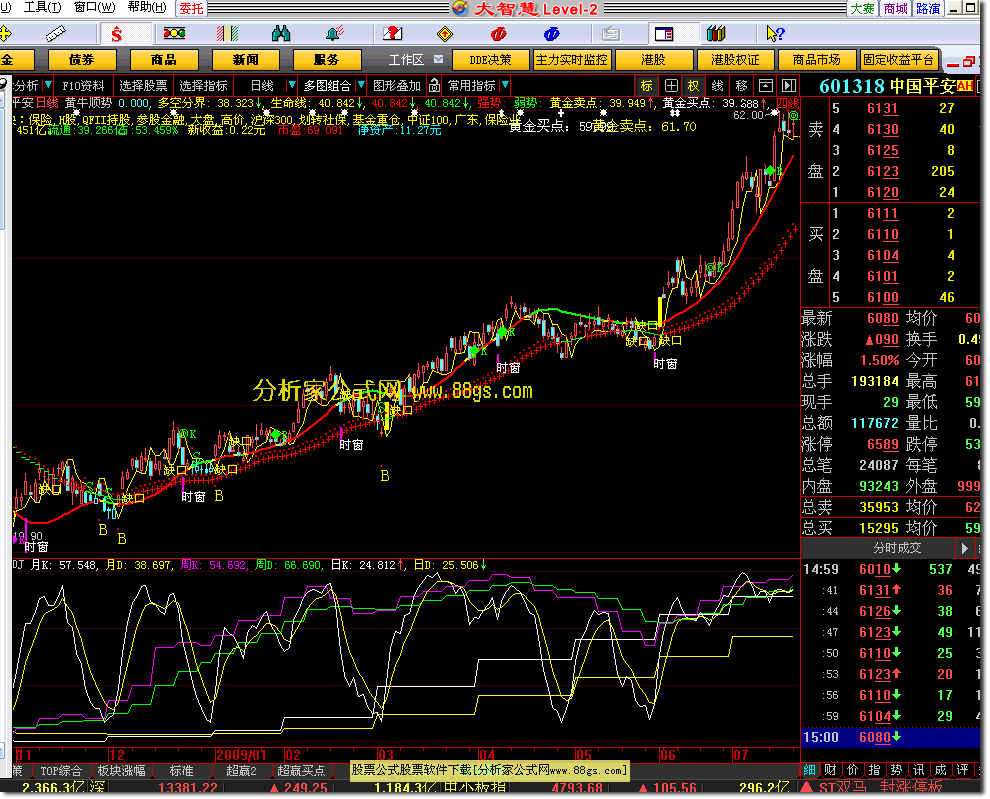Click the 商品 commodities button
This screenshot has height=799, width=990.
164,60
